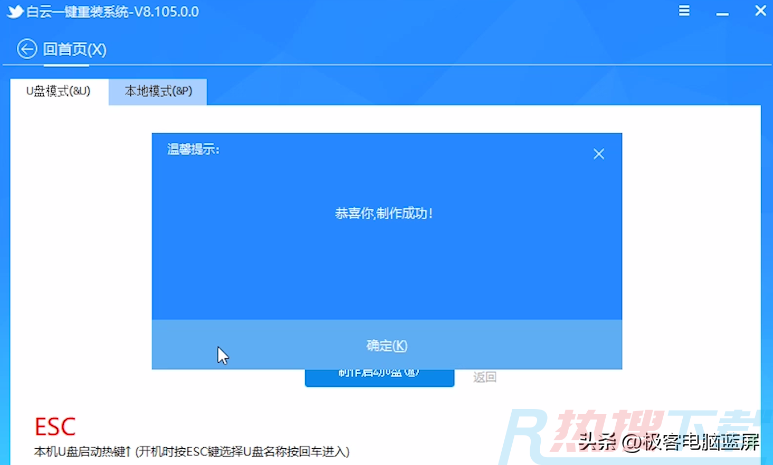
Task: Click the bird logo in title bar
Action: tap(15, 12)
